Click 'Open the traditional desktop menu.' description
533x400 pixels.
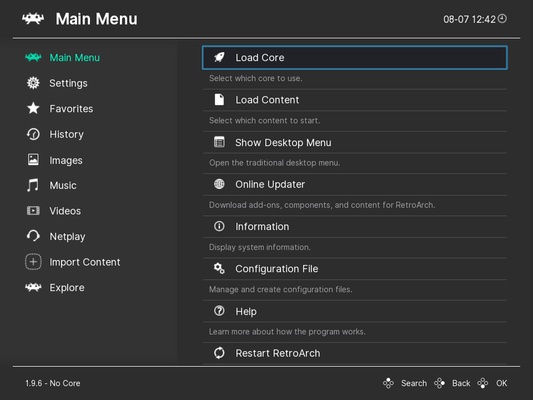point(275,163)
